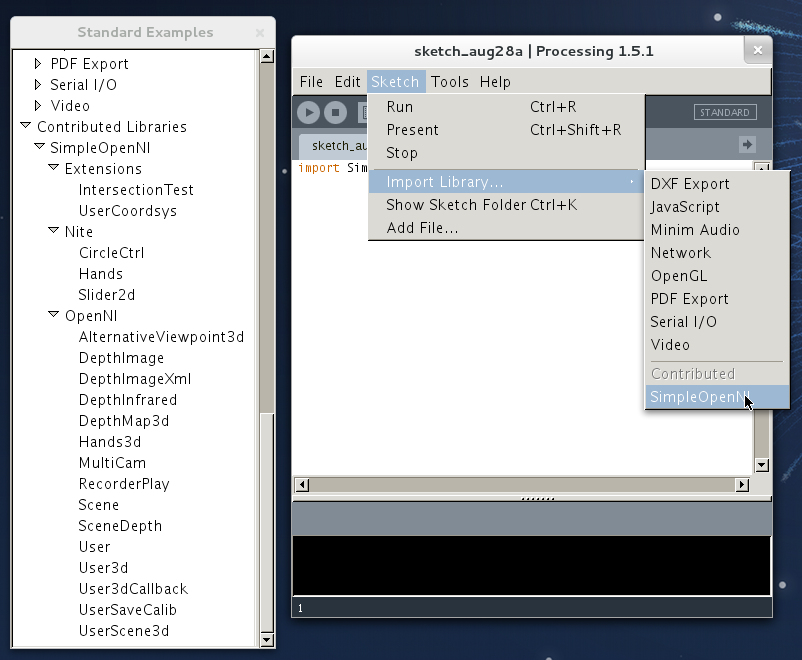Screen dimensions: 802x660
Task: Click the Run (play) toolbar button
Action: click(308, 113)
